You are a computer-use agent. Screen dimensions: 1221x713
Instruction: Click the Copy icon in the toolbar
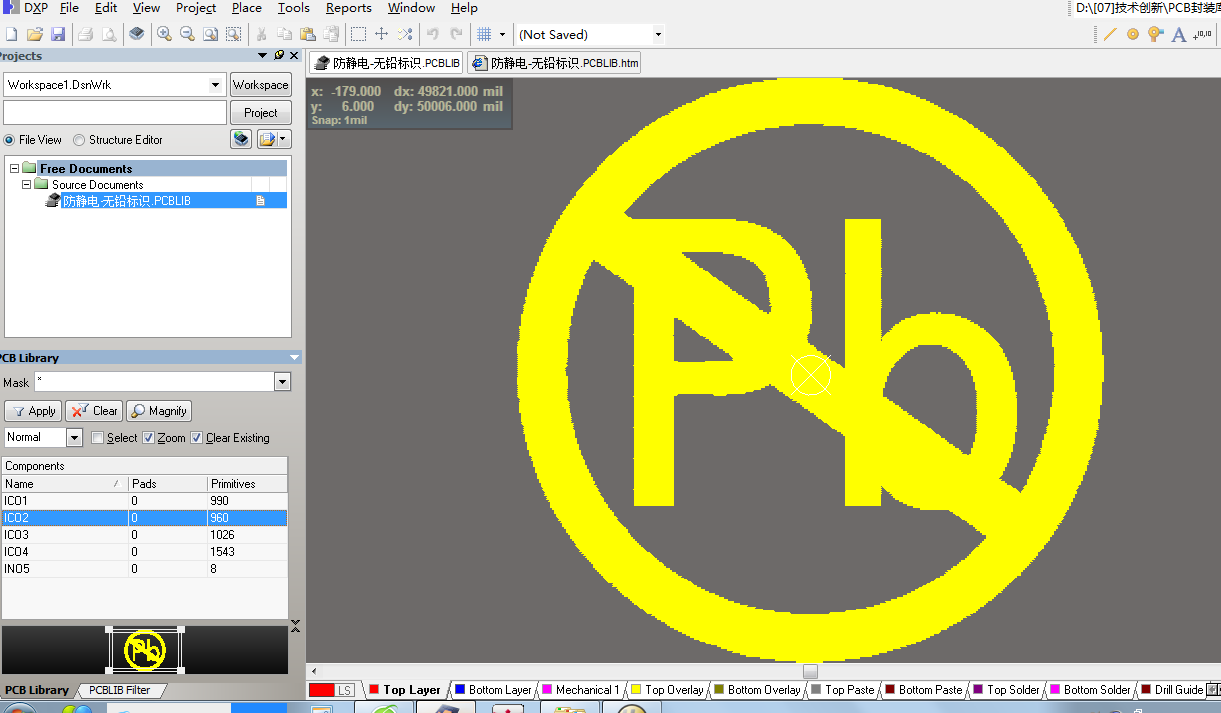(285, 34)
